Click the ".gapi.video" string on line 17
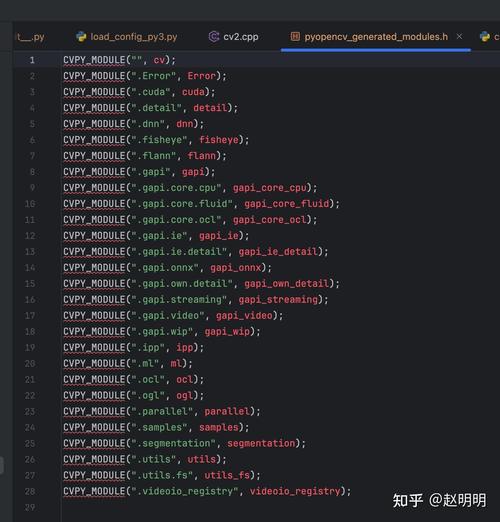 pyautogui.click(x=168, y=316)
